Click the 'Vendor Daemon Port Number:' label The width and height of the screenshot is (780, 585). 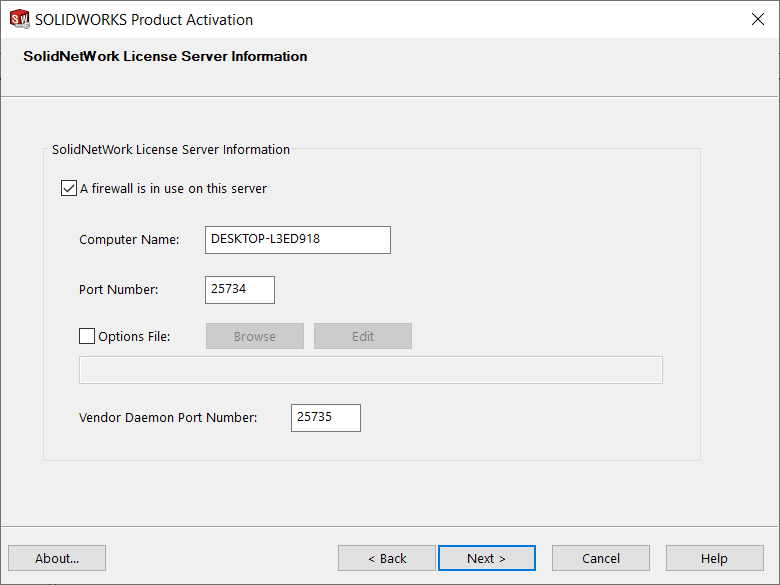(x=168, y=418)
